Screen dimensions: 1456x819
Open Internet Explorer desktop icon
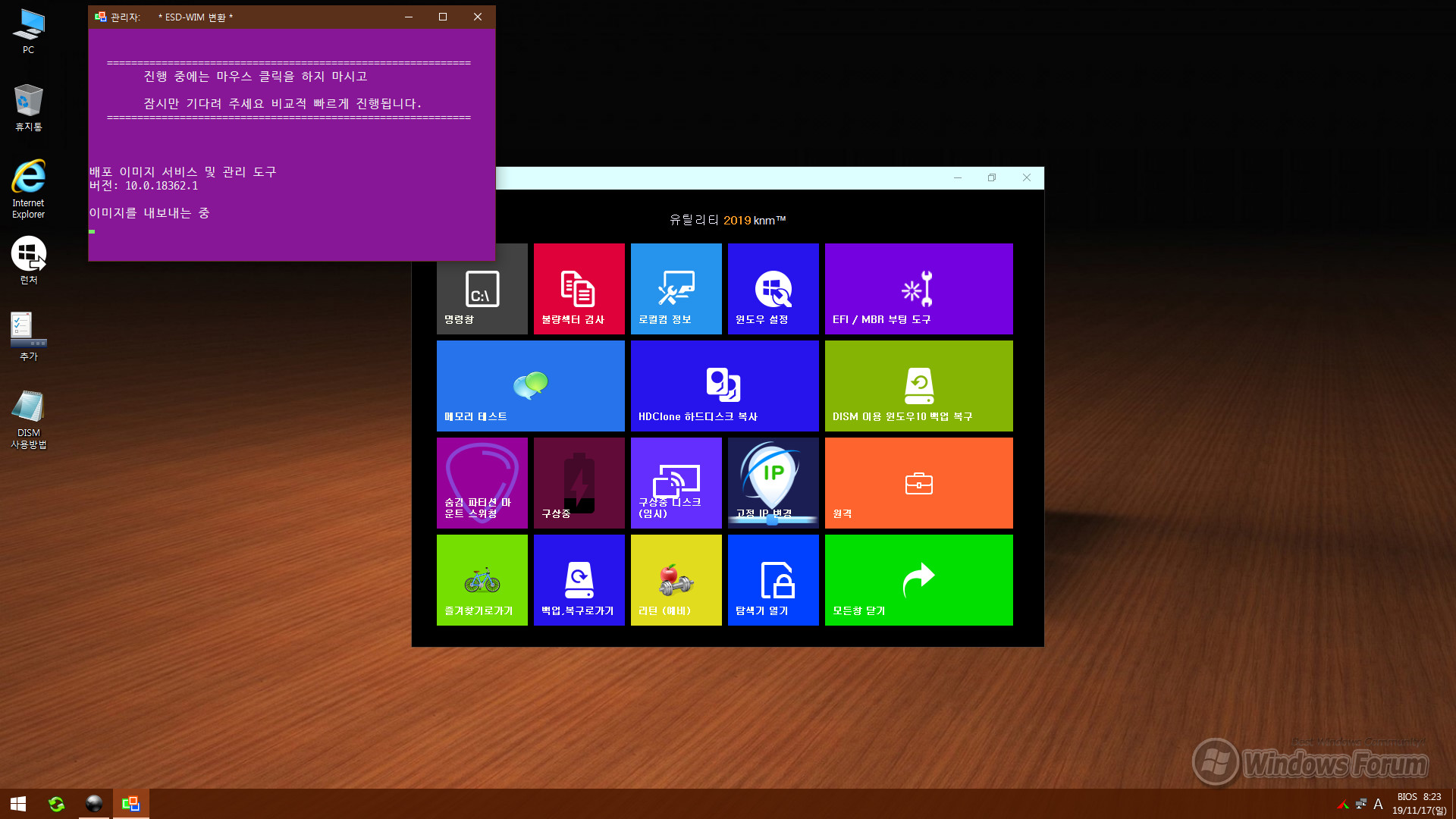pos(28,189)
